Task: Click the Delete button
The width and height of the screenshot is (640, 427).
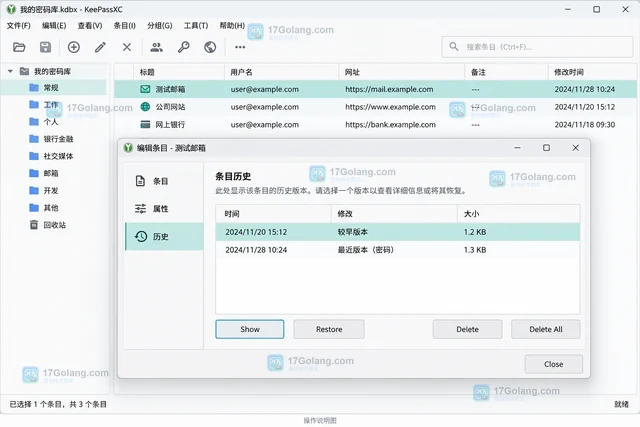Action: tap(467, 329)
